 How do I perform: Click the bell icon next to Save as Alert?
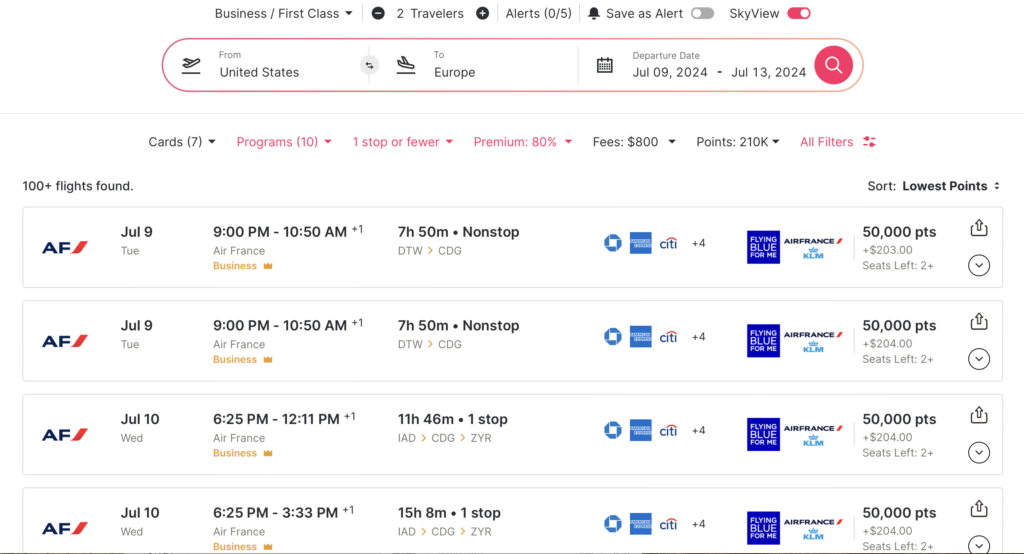click(x=594, y=14)
